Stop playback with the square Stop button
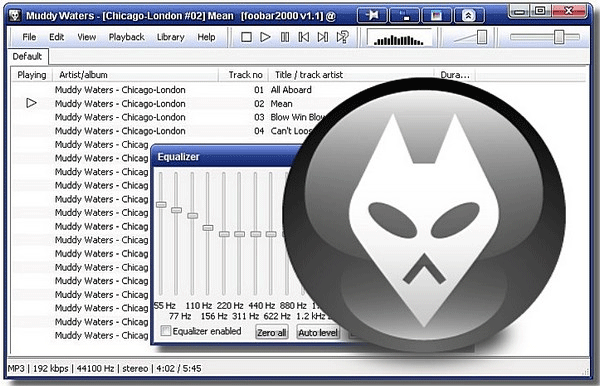Viewport: 600px width, 386px height. [x=246, y=37]
